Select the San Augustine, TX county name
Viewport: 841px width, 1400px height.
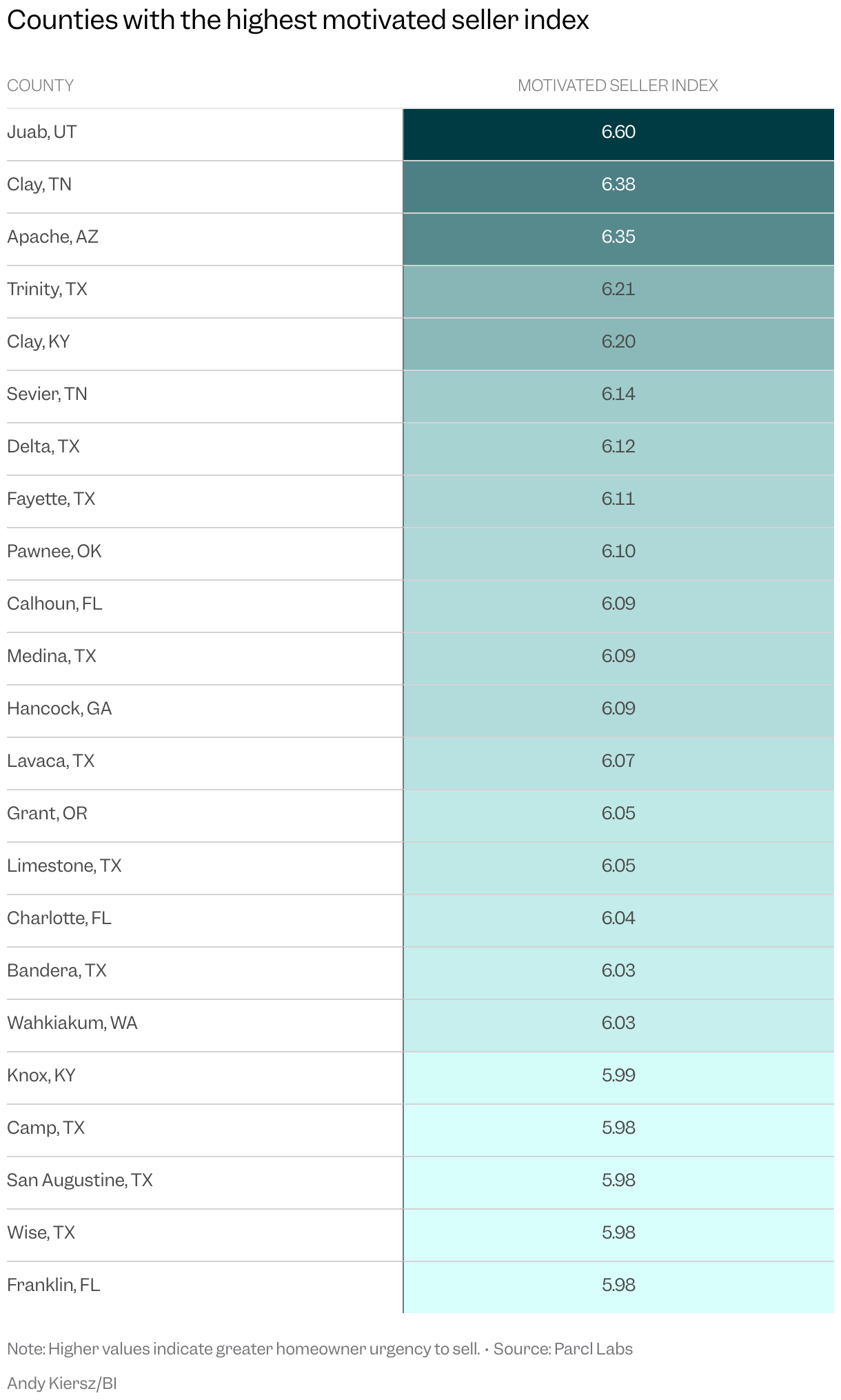click(x=80, y=1180)
